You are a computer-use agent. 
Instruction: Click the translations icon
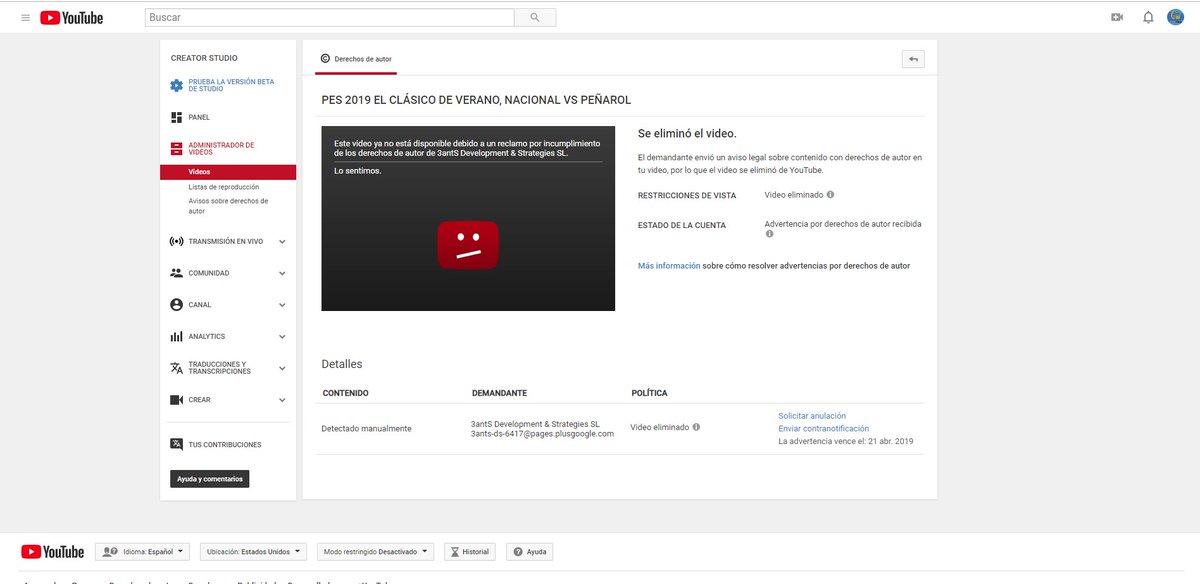tap(177, 368)
